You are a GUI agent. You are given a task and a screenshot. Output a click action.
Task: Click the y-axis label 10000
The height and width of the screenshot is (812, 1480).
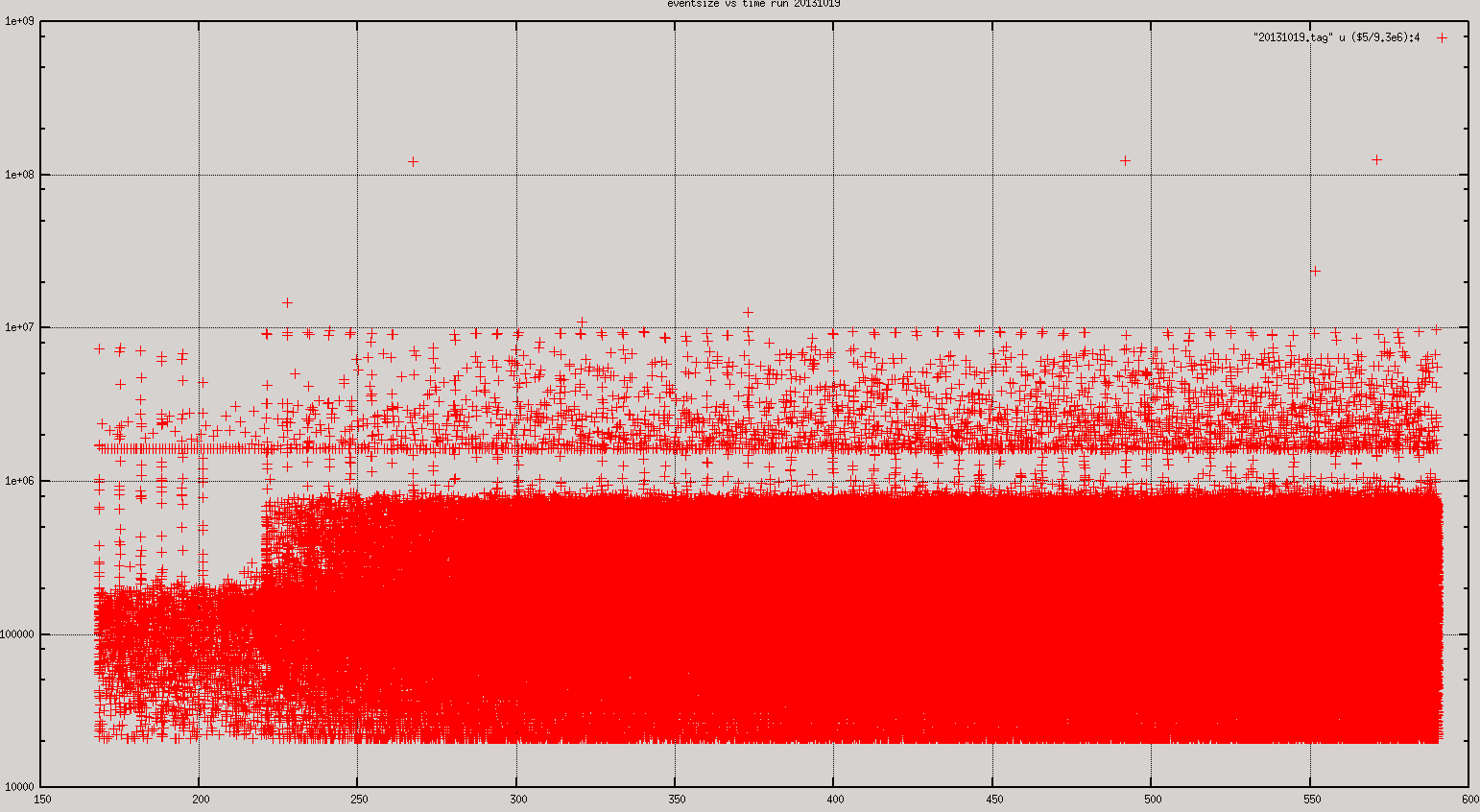tap(21, 787)
